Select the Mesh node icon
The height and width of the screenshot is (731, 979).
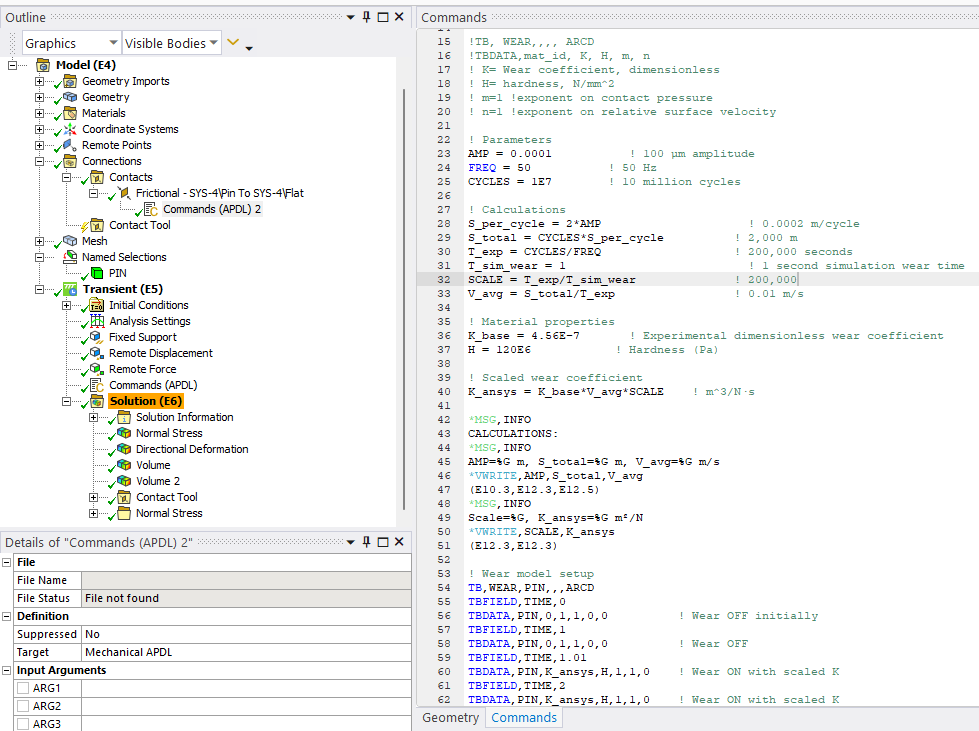70,241
